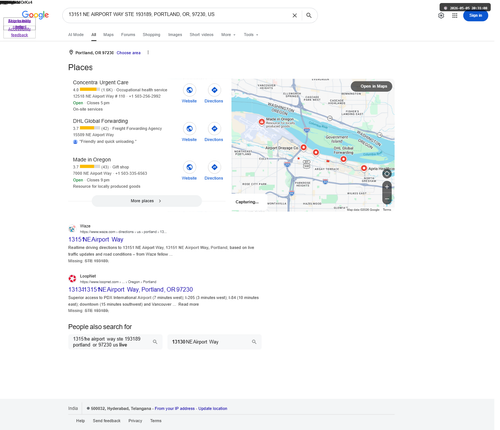
Task: Select Made in Oregon map pin
Action: pos(262,122)
